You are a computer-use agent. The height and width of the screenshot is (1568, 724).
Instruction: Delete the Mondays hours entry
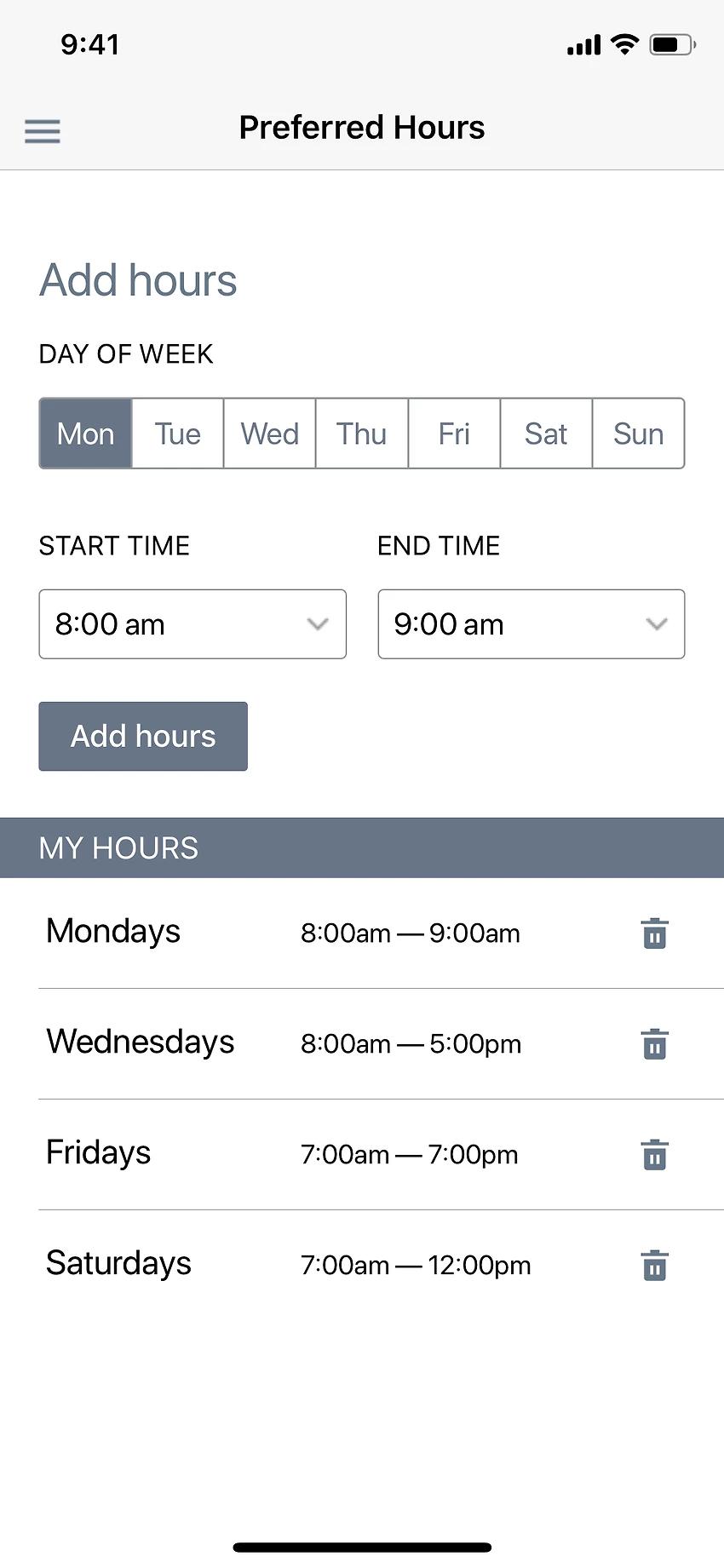click(654, 933)
